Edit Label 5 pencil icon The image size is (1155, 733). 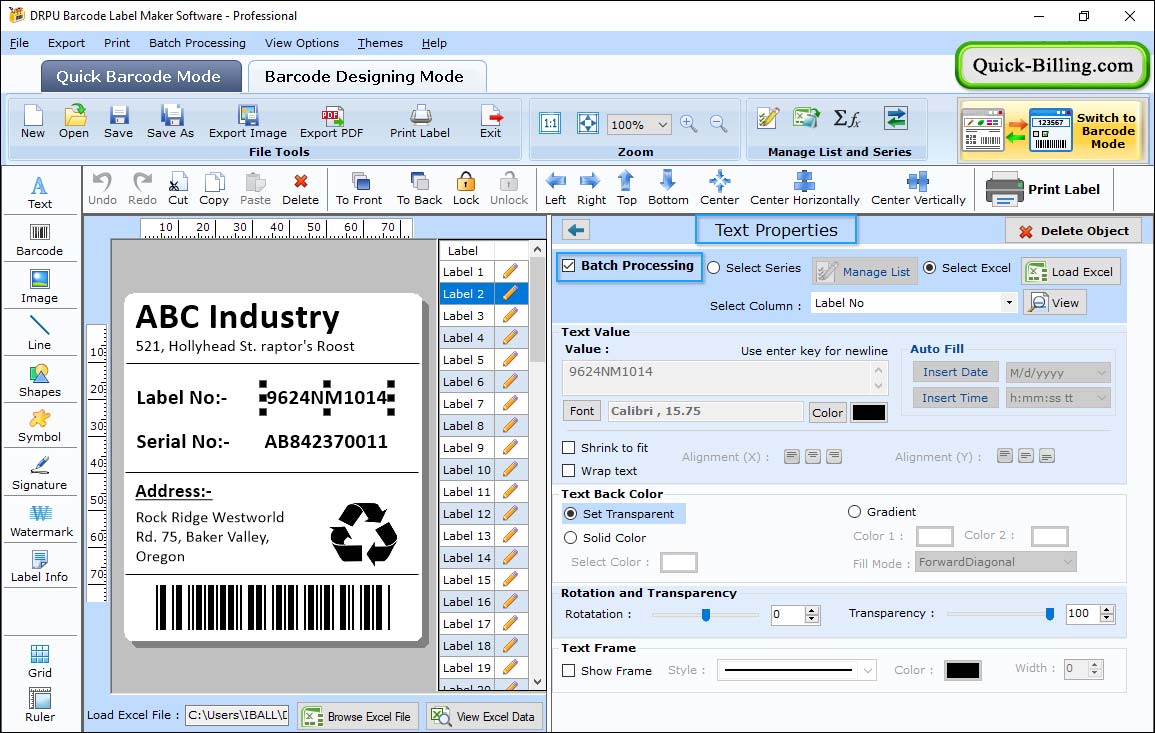point(510,360)
